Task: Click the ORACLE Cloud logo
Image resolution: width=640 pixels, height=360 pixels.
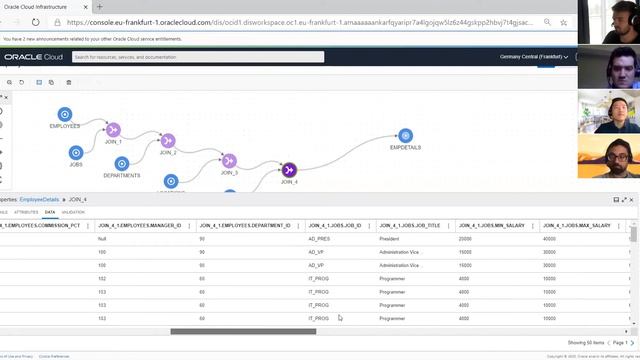Action: coord(33,57)
